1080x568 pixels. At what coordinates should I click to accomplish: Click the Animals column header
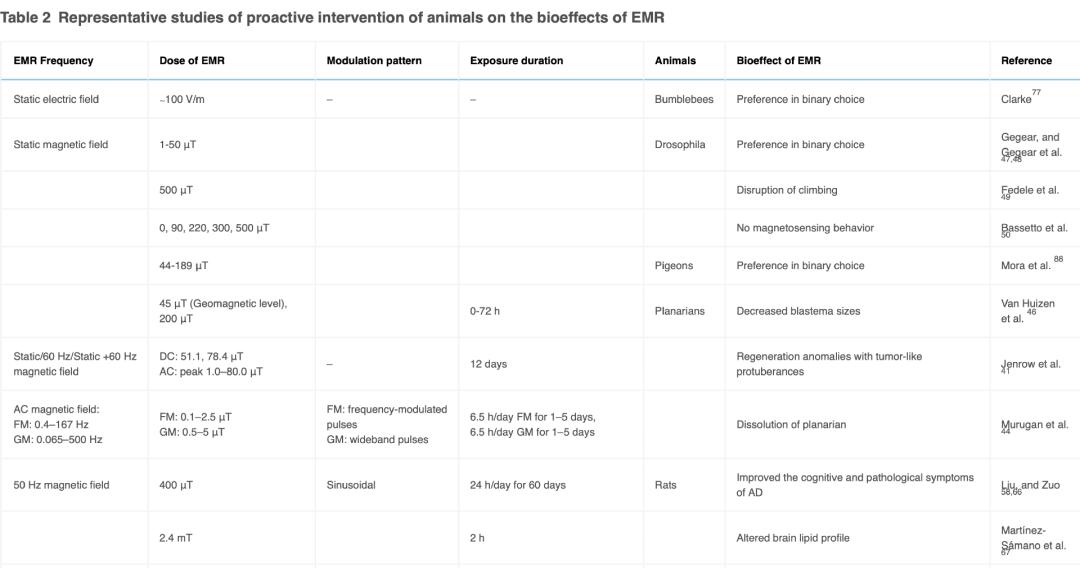pos(675,61)
